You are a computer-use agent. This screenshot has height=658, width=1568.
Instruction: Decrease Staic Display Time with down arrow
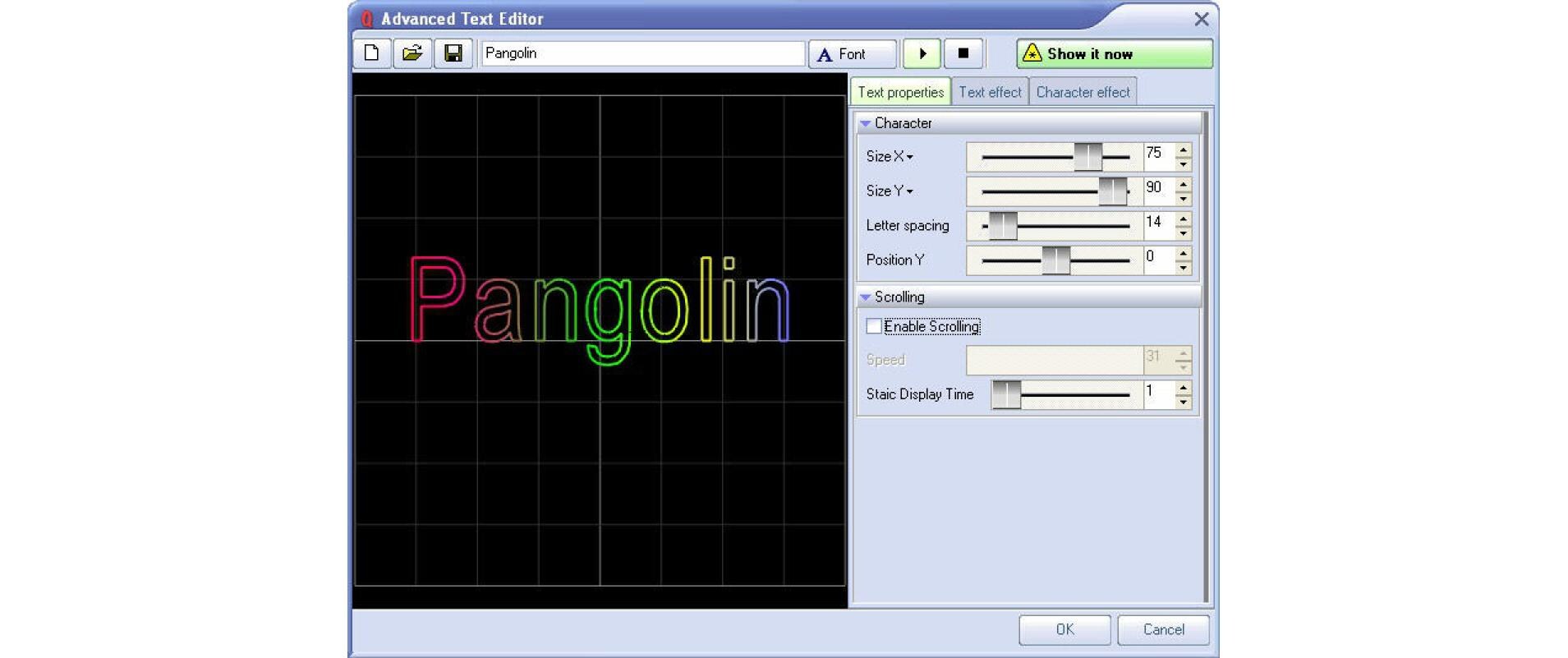tap(1183, 402)
